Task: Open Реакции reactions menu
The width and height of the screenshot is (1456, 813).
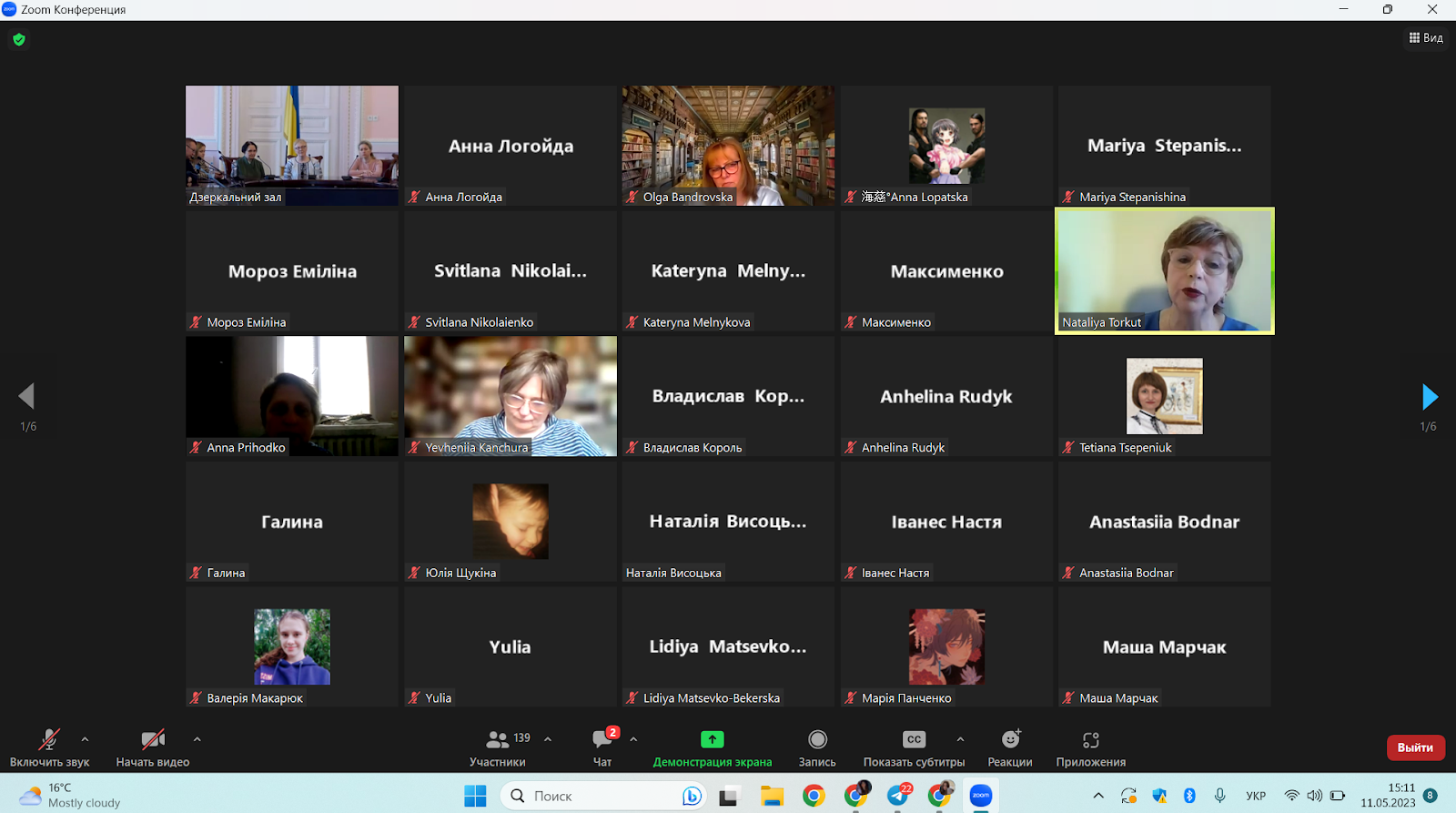Action: [1009, 747]
